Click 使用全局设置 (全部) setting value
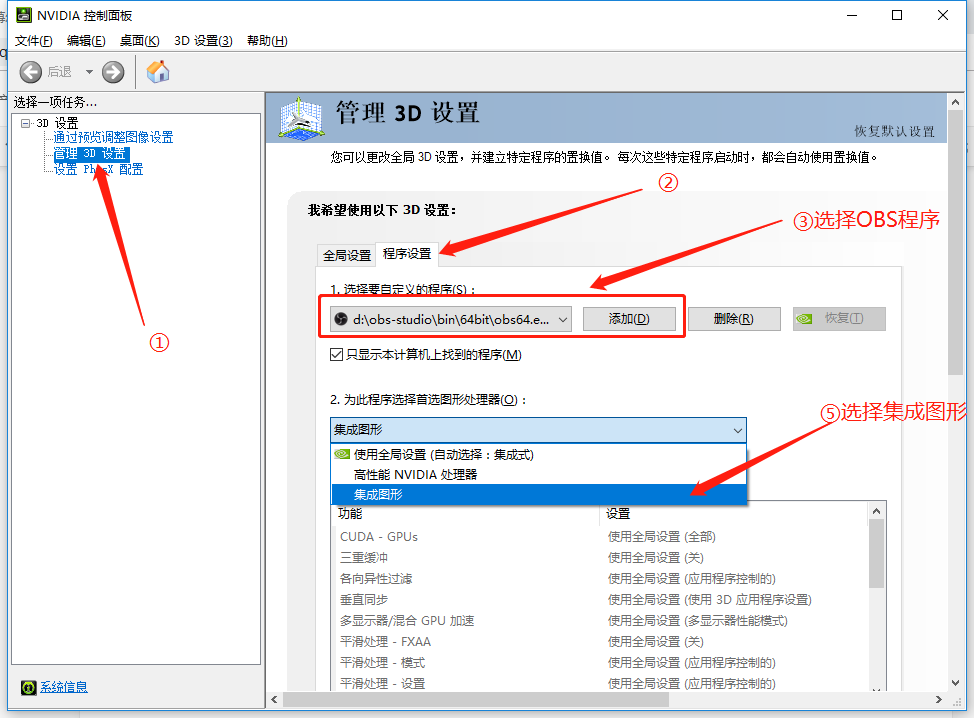 point(662,537)
